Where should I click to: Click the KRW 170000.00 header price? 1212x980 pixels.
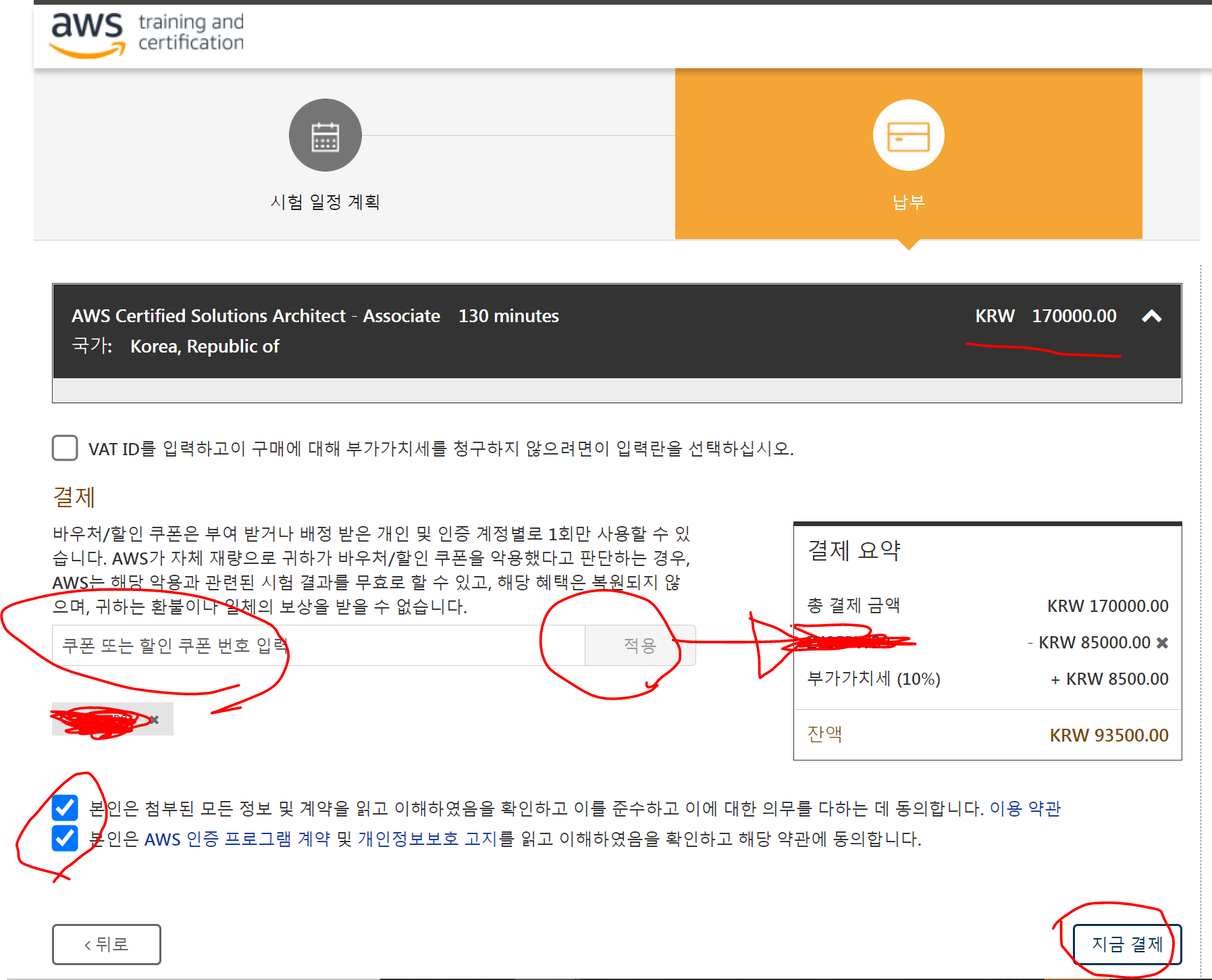[x=1046, y=316]
